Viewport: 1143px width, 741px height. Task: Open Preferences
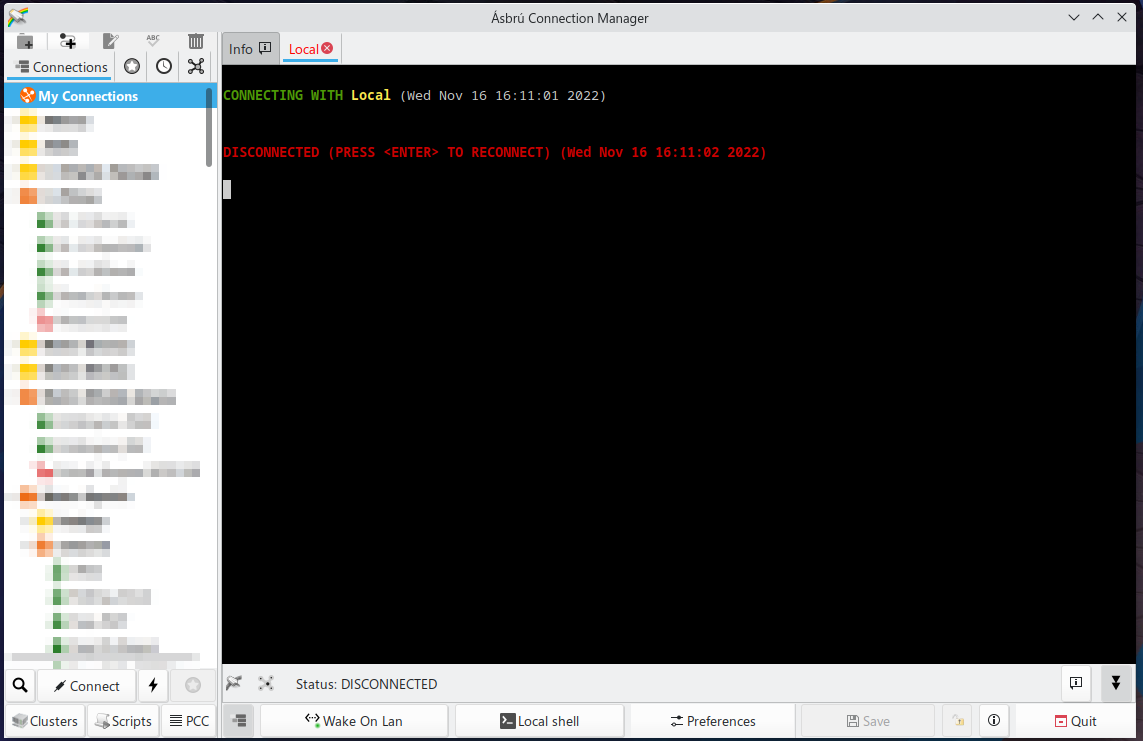click(x=712, y=721)
